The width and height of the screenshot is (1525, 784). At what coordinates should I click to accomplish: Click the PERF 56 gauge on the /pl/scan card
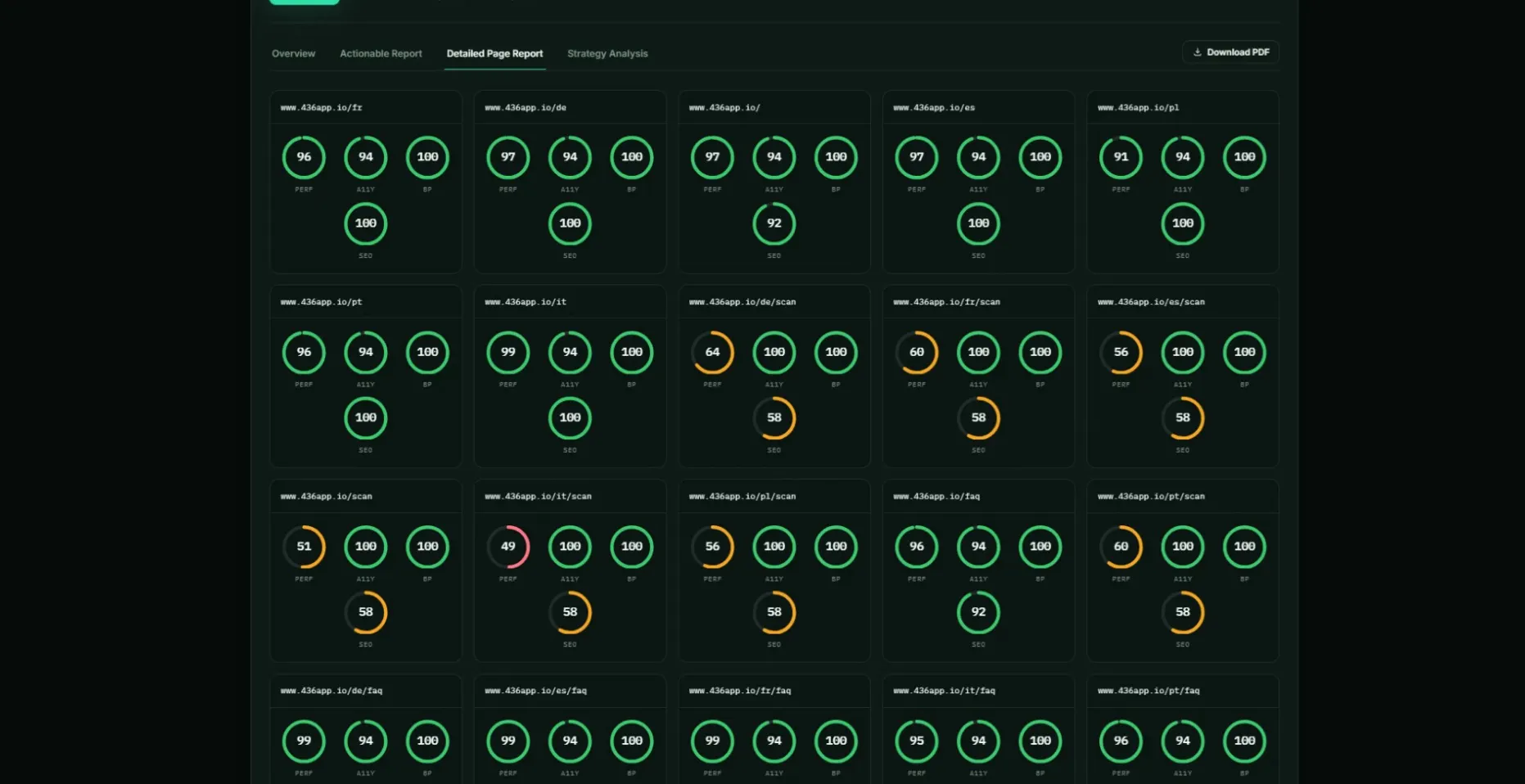point(712,547)
